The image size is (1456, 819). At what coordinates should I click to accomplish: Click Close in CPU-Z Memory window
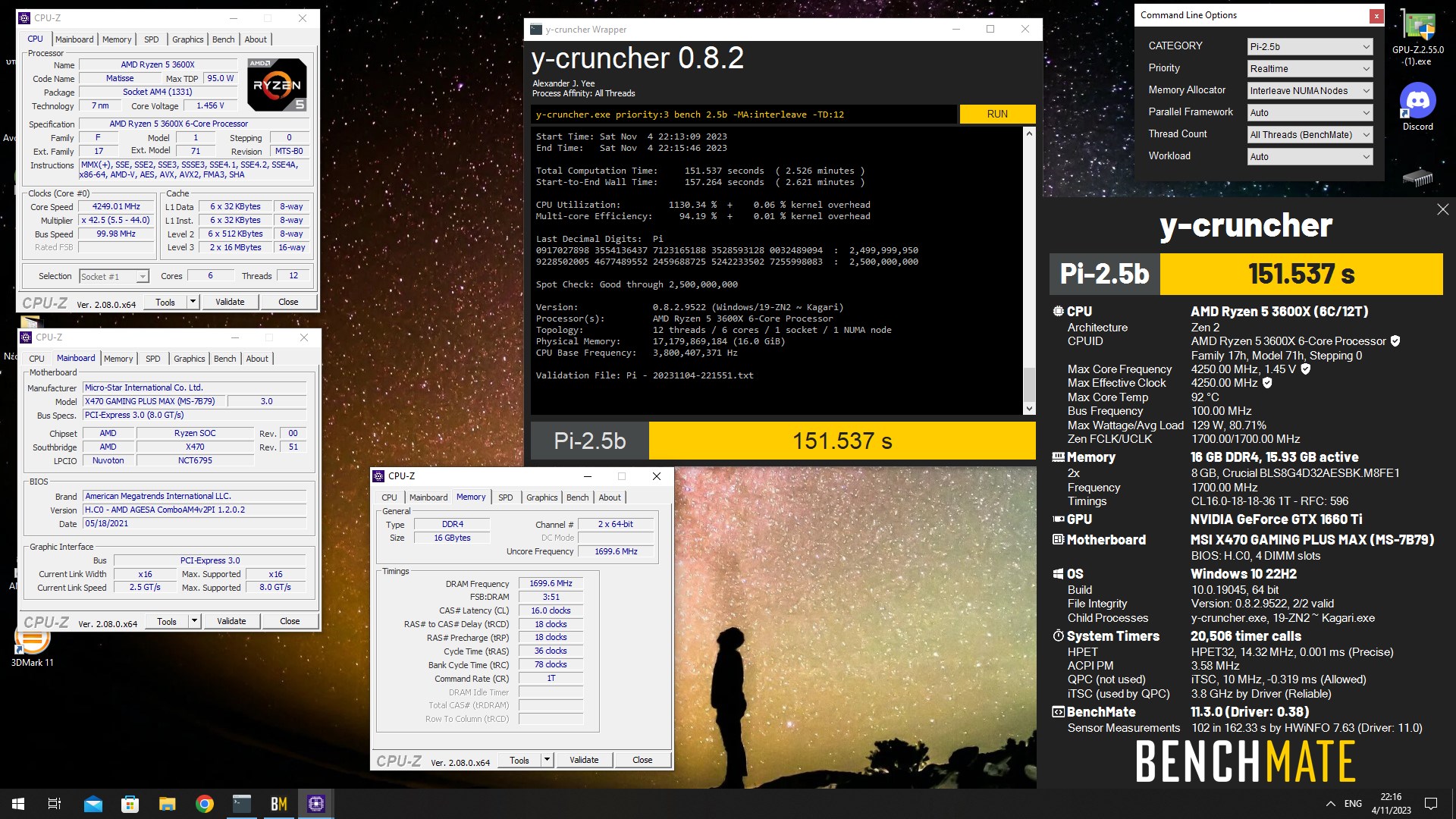pyautogui.click(x=642, y=760)
